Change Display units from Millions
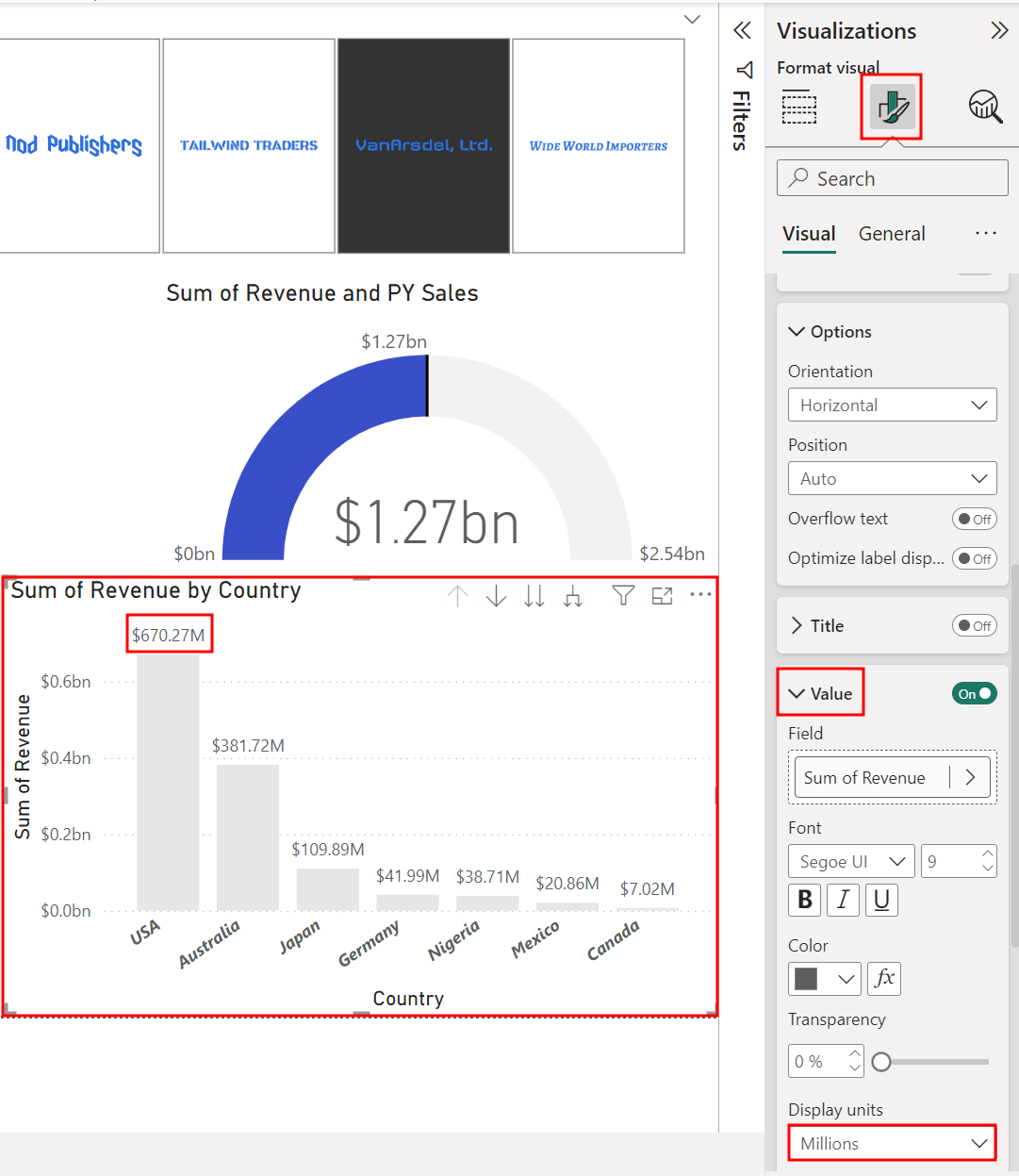The height and width of the screenshot is (1176, 1019). coord(891,1143)
